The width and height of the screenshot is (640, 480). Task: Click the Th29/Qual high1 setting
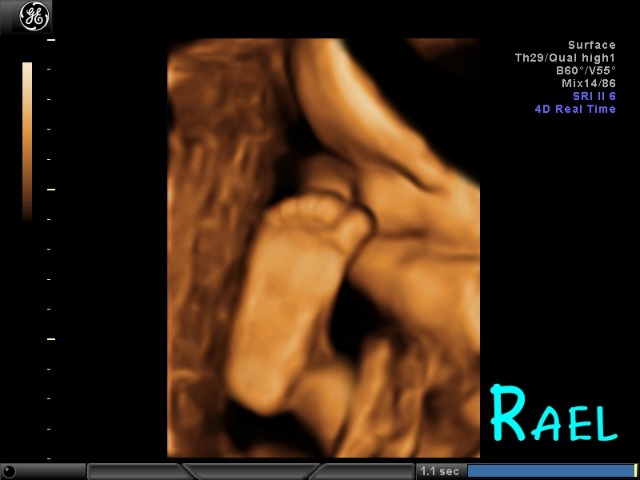point(565,58)
